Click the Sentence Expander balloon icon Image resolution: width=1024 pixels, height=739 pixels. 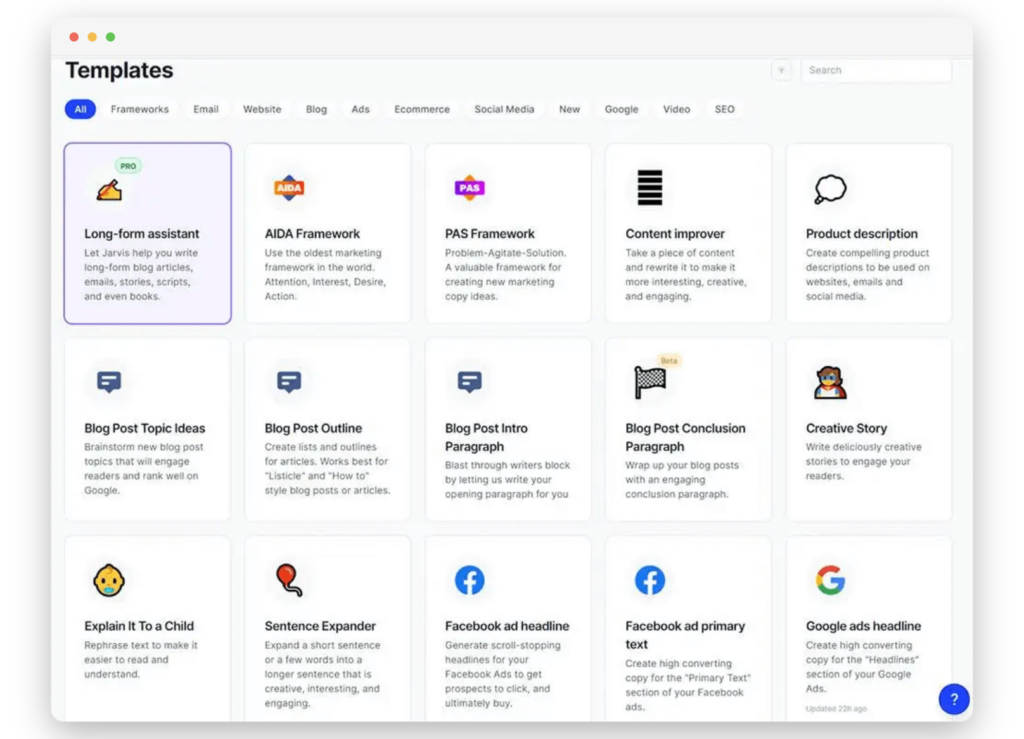click(x=289, y=580)
